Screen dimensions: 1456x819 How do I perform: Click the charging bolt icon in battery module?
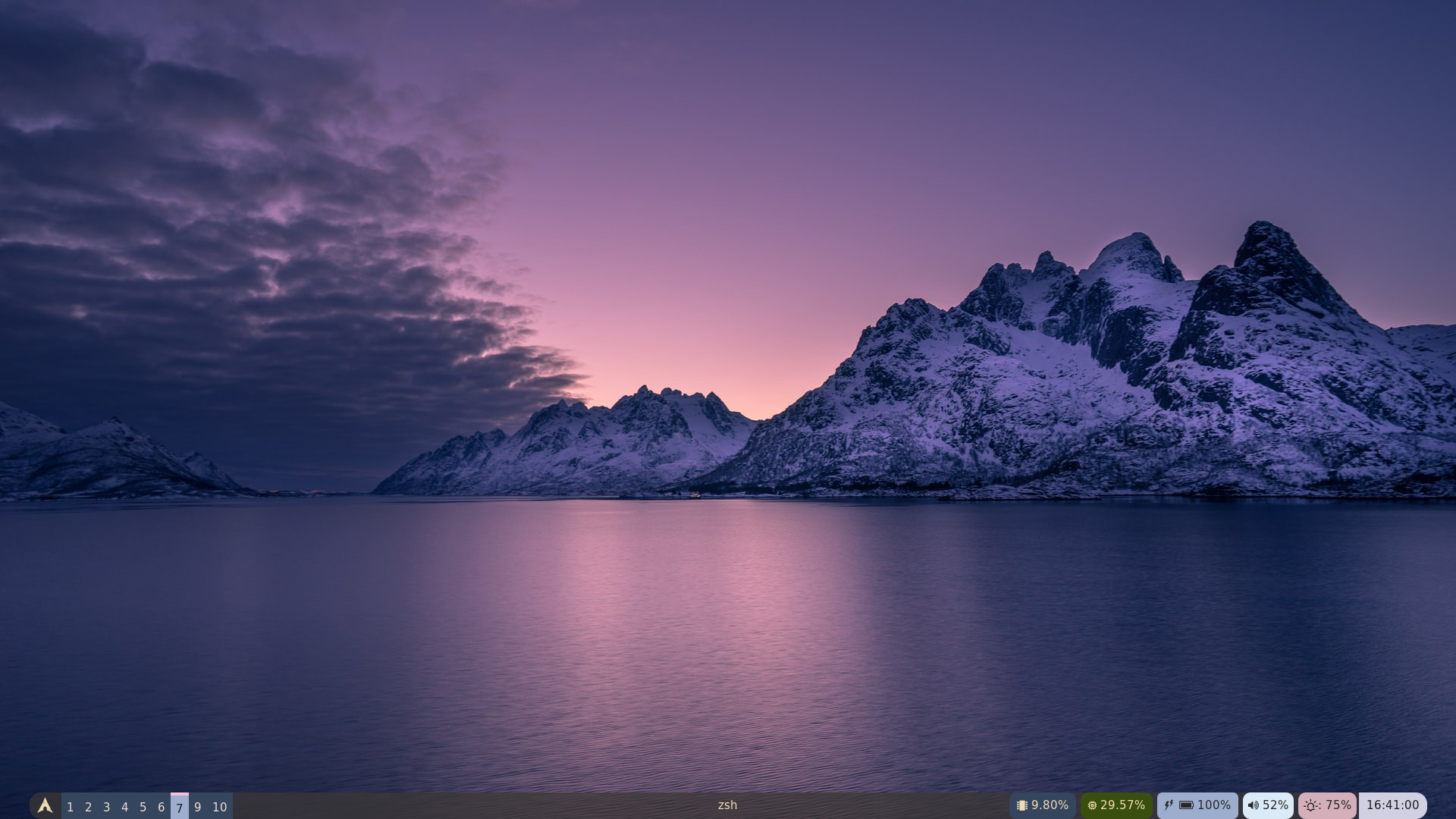click(1169, 805)
